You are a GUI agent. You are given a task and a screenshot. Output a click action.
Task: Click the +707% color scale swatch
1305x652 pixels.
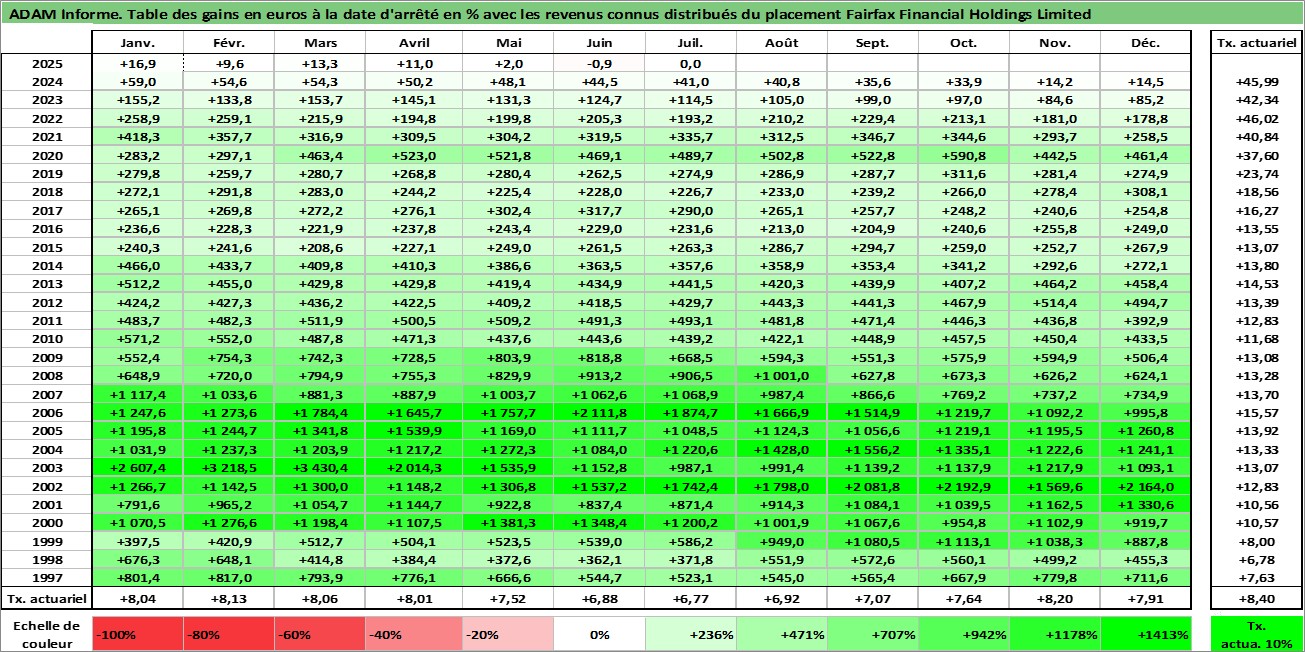(872, 634)
